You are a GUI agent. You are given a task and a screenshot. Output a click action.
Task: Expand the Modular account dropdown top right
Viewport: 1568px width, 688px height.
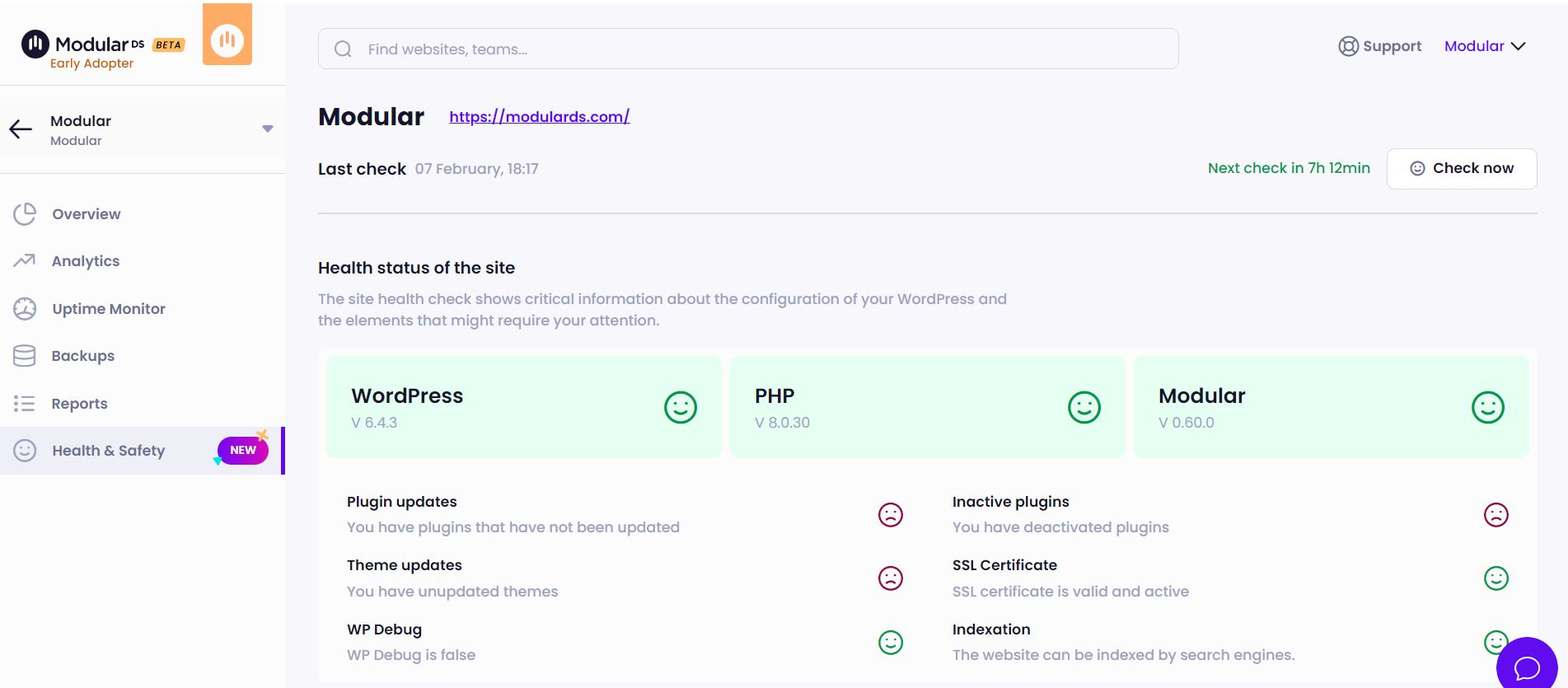click(1484, 46)
